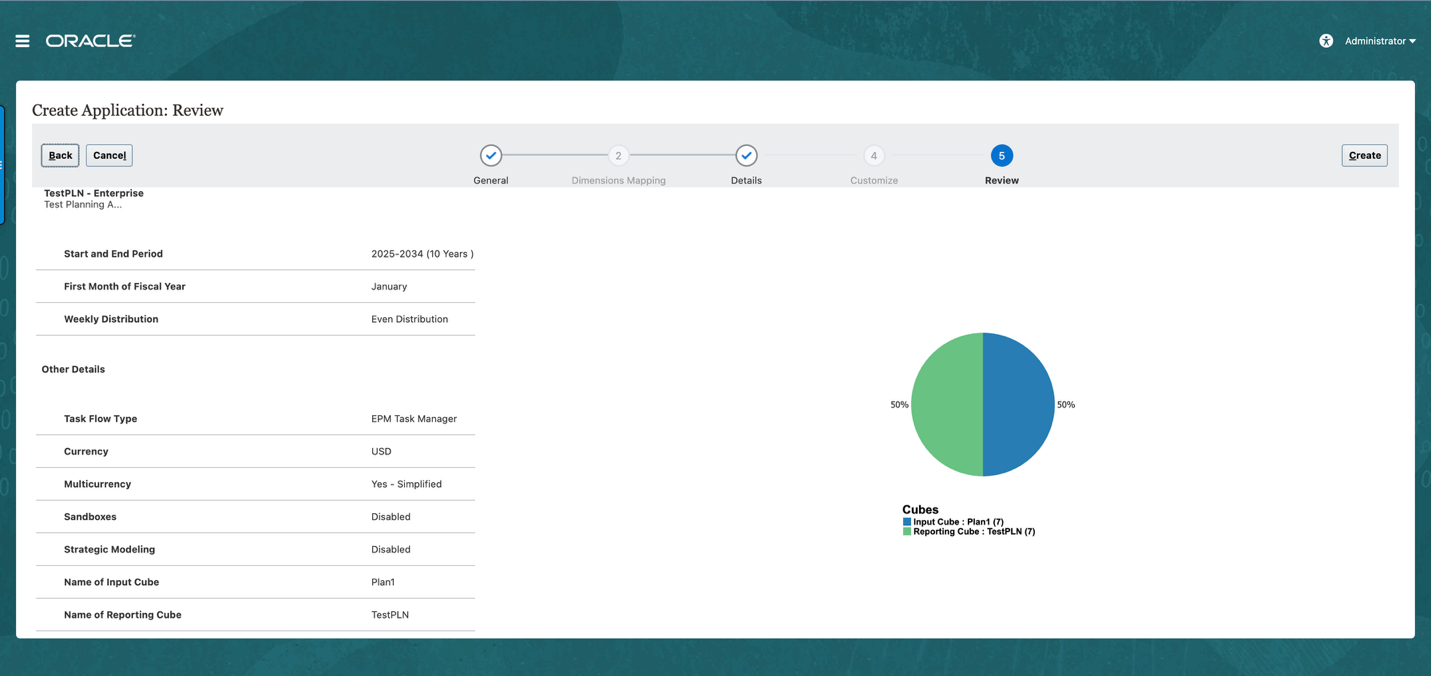This screenshot has width=1431, height=676.
Task: Click legend text 'Reporting Cube : TestPLN (7)'
Action: (x=974, y=532)
